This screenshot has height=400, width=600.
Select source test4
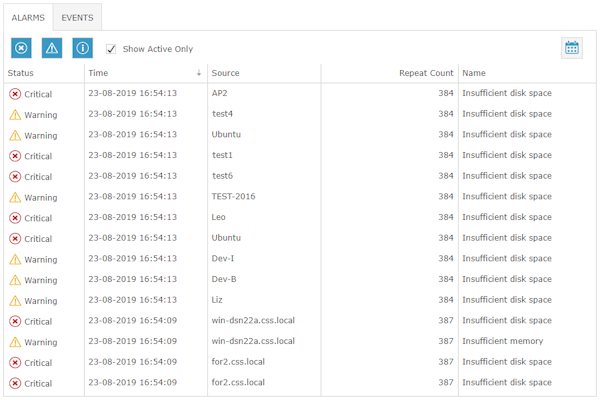(222, 114)
